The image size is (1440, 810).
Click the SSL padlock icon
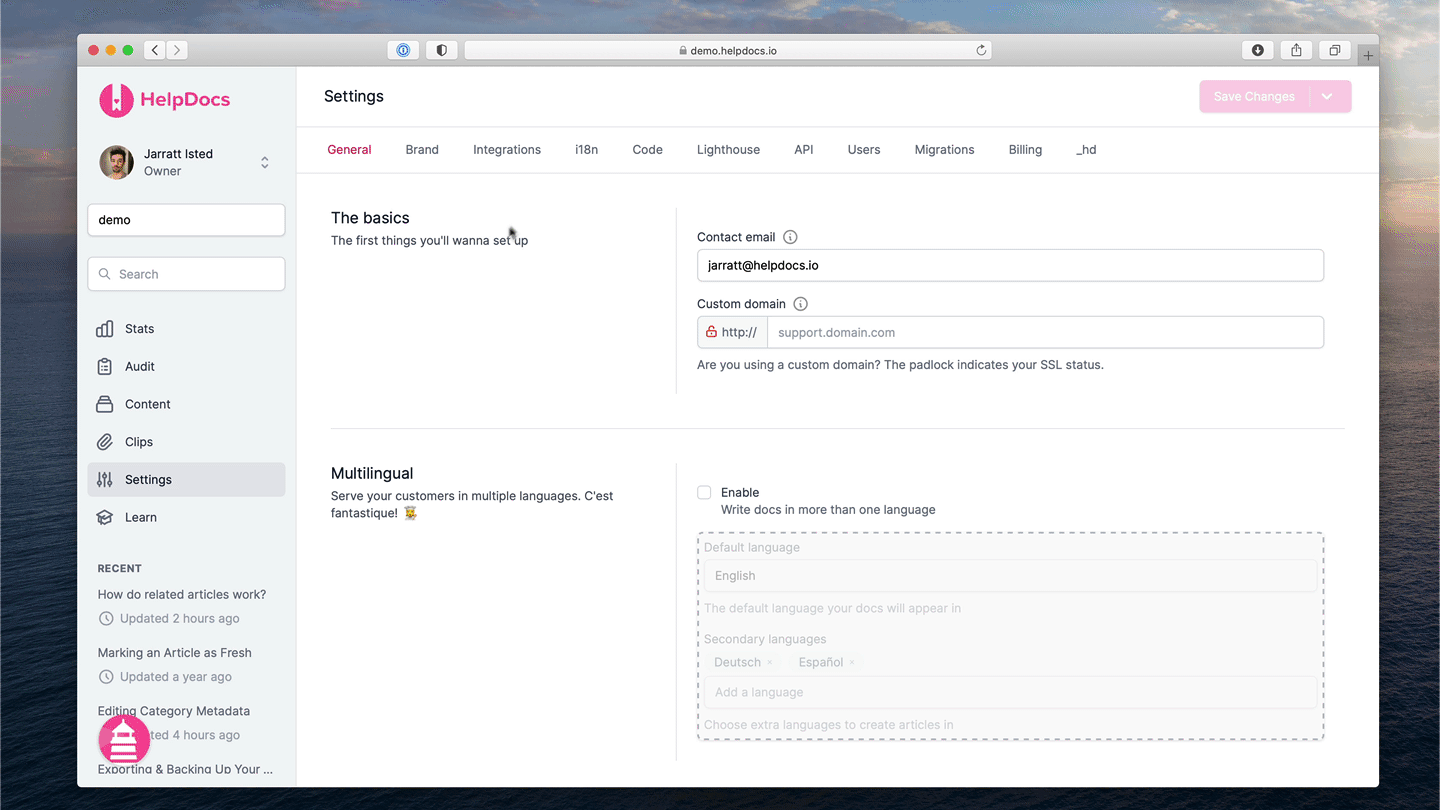pos(711,332)
